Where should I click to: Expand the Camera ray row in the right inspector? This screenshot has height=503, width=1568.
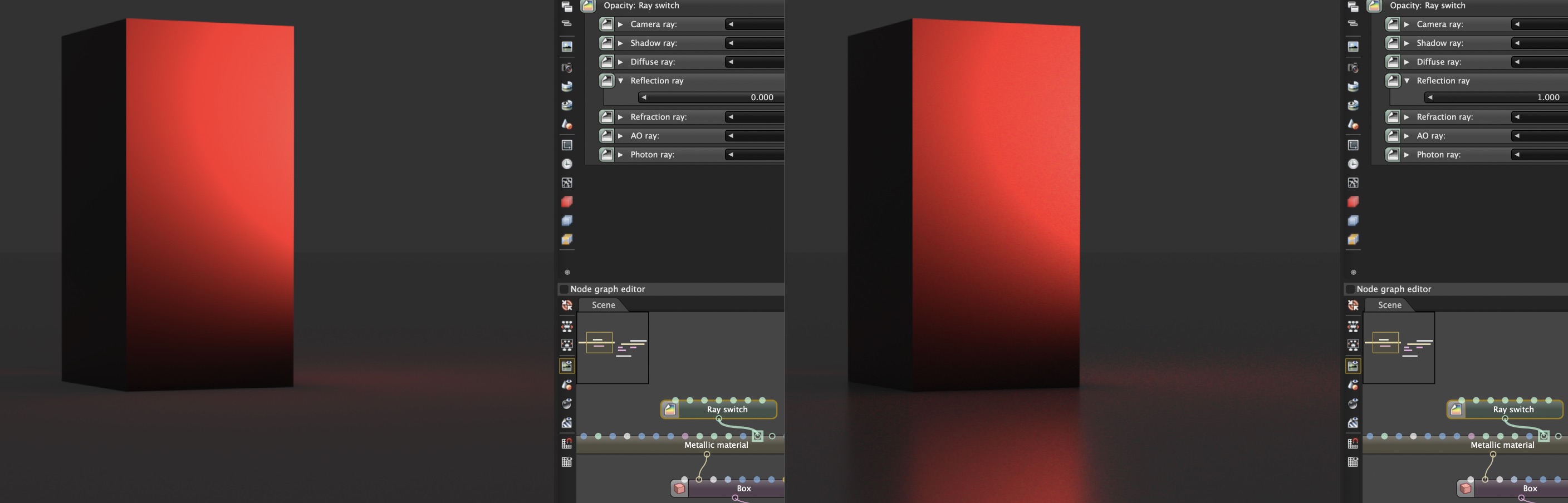[x=1407, y=24]
